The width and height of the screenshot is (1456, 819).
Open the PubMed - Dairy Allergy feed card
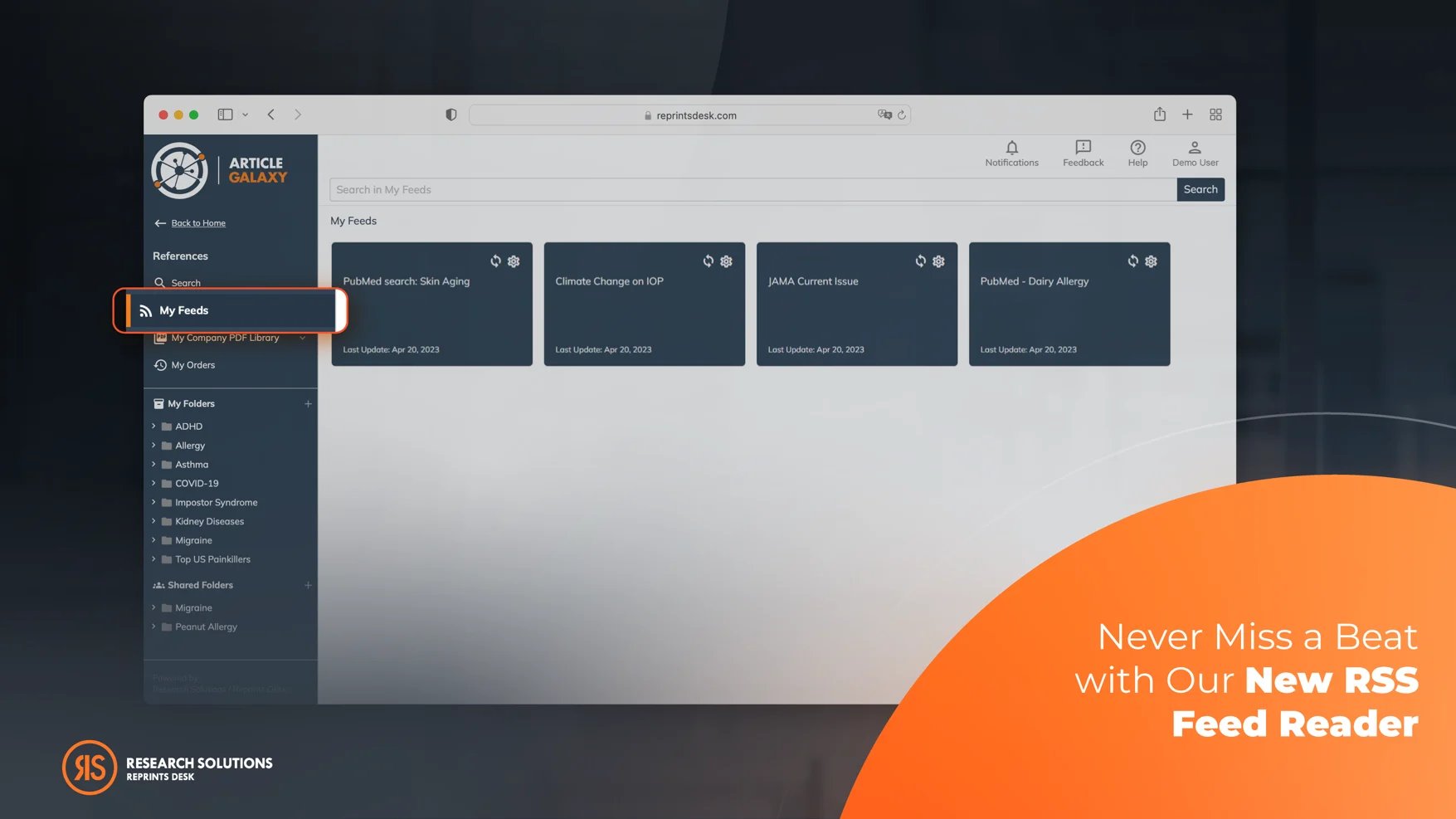tap(1069, 304)
